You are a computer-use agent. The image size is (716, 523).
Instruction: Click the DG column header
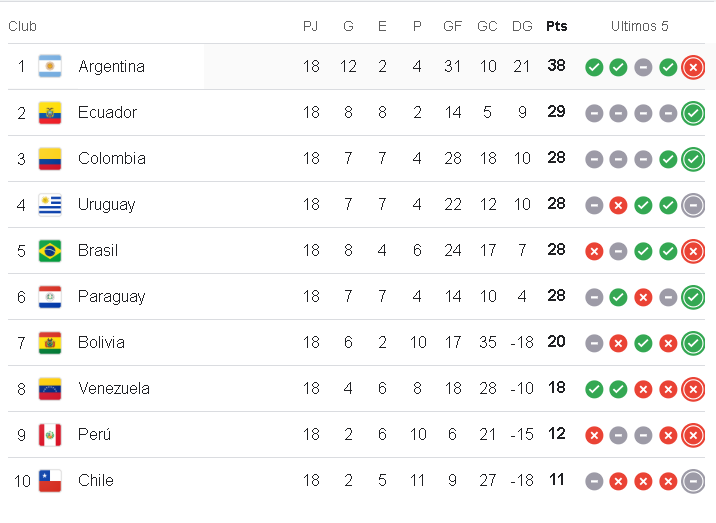(521, 26)
